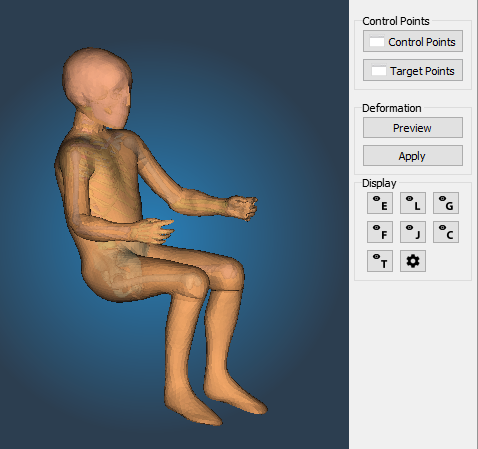The width and height of the screenshot is (478, 449).
Task: Click the white swatch on Control Points button
Action: 377,42
